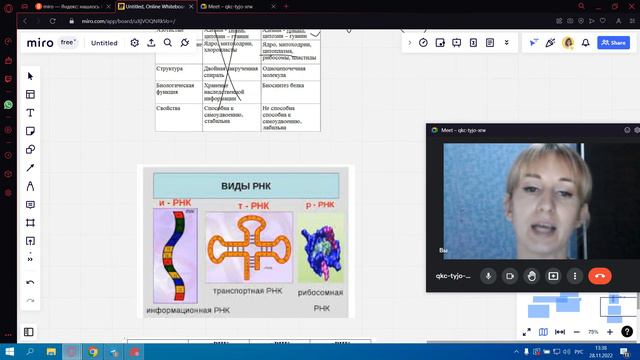The width and height of the screenshot is (640, 360).
Task: Switch keyboard language РУС in tray
Action: coord(579,352)
